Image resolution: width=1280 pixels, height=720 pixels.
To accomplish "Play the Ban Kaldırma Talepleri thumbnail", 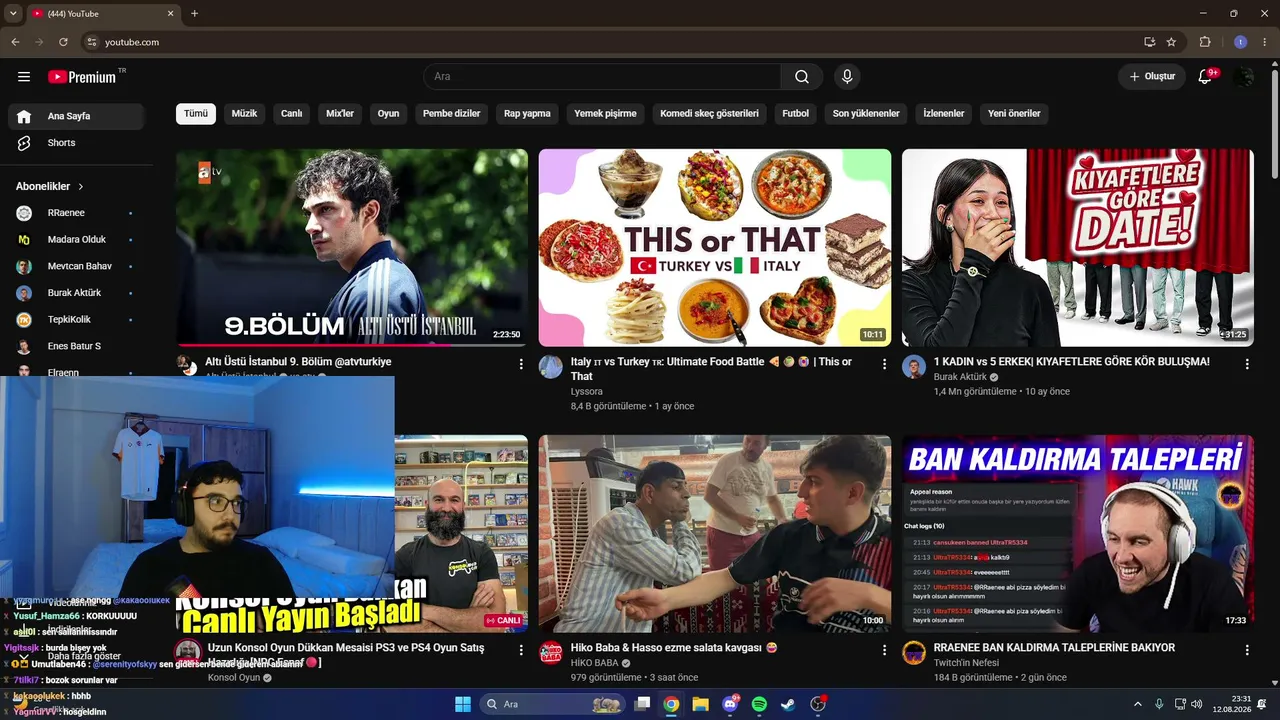I will click(1078, 534).
